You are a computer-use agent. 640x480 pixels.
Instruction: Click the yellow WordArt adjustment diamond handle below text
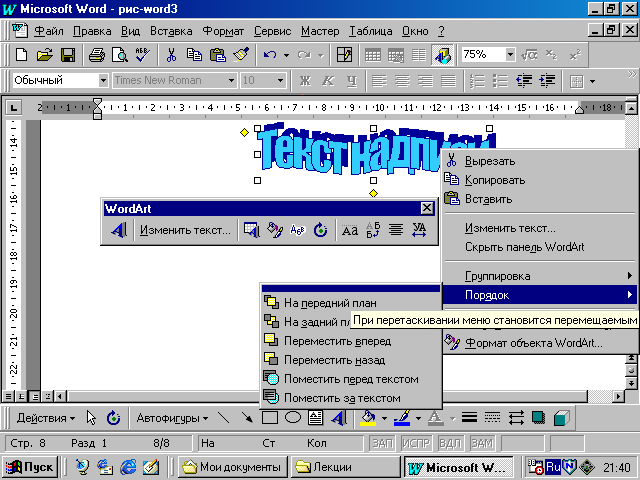point(373,193)
